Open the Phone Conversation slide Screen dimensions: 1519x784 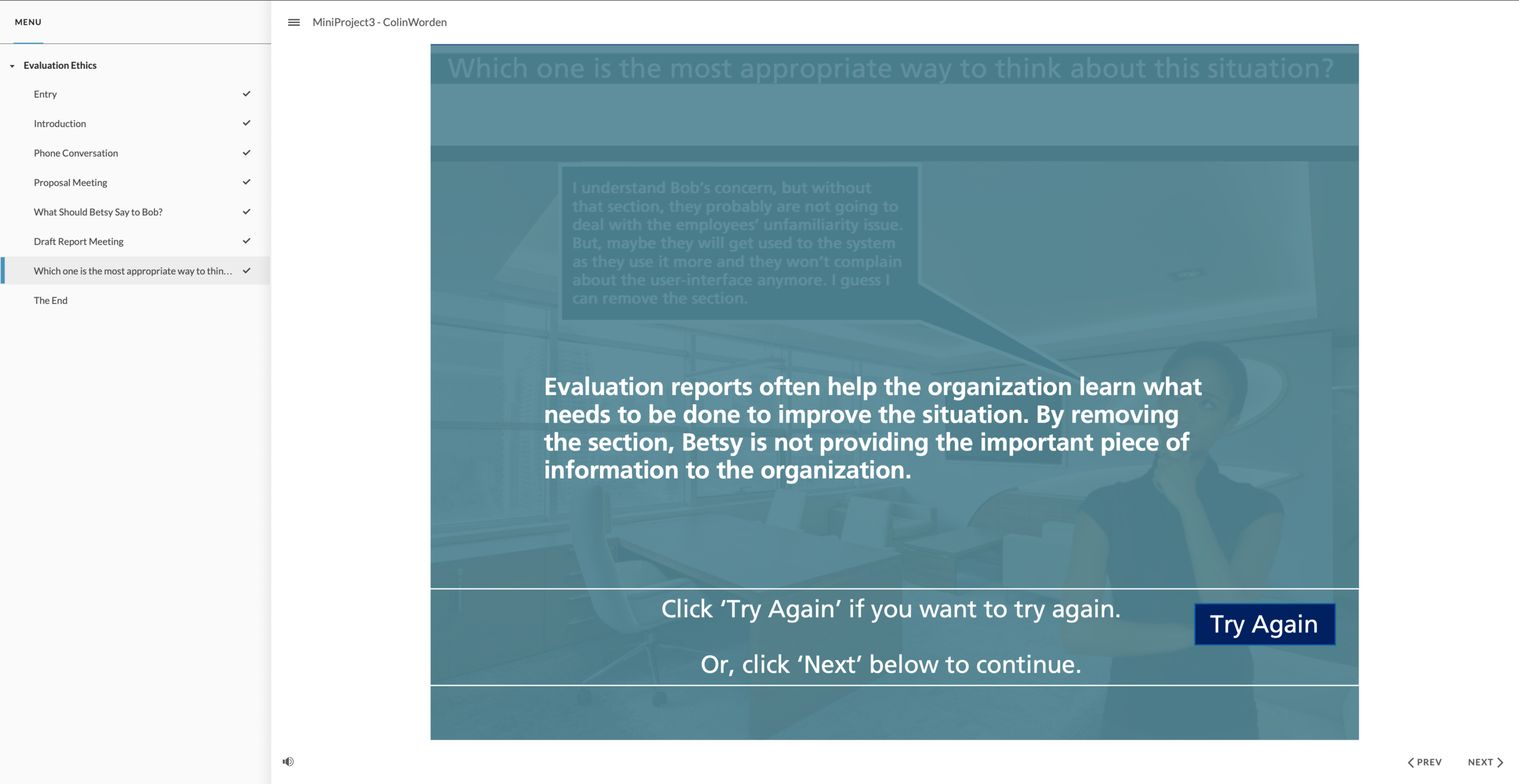click(x=76, y=153)
